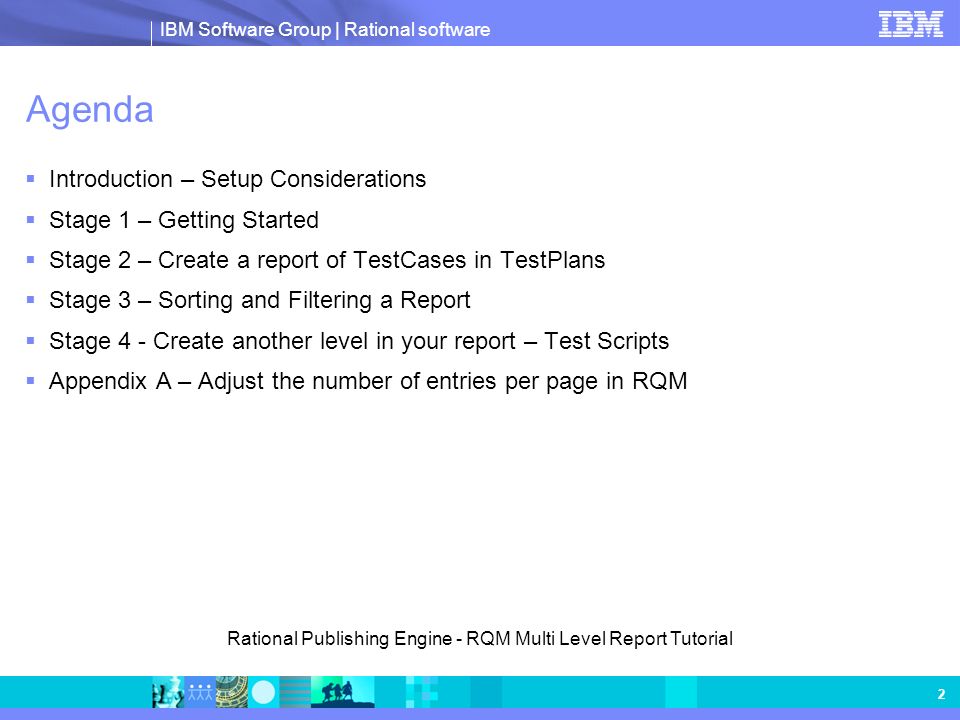960x720 pixels.
Task: Select 'Stage 4 - Create another level' line
Action: point(359,341)
